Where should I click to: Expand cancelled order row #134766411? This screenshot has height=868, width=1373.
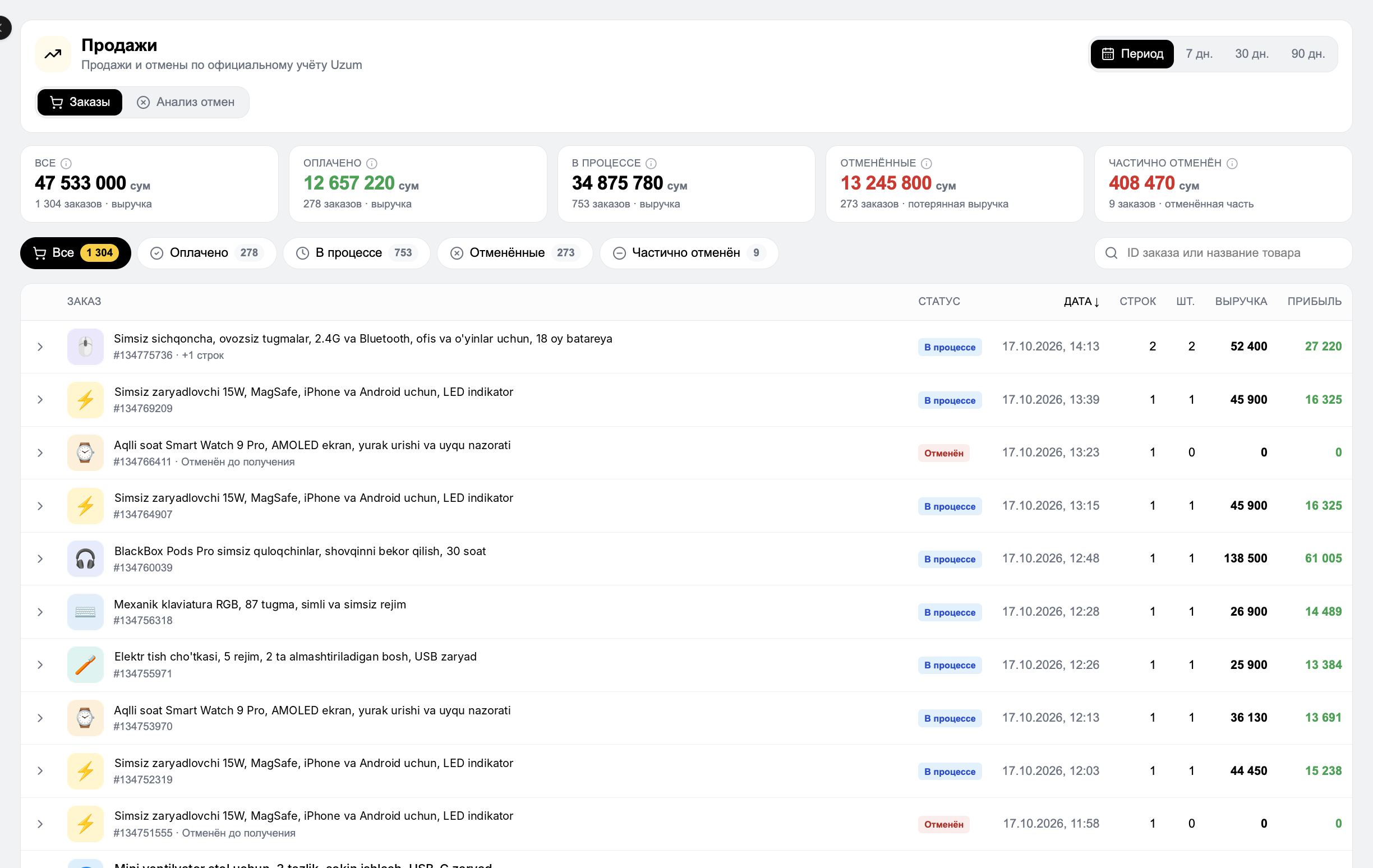coord(40,453)
